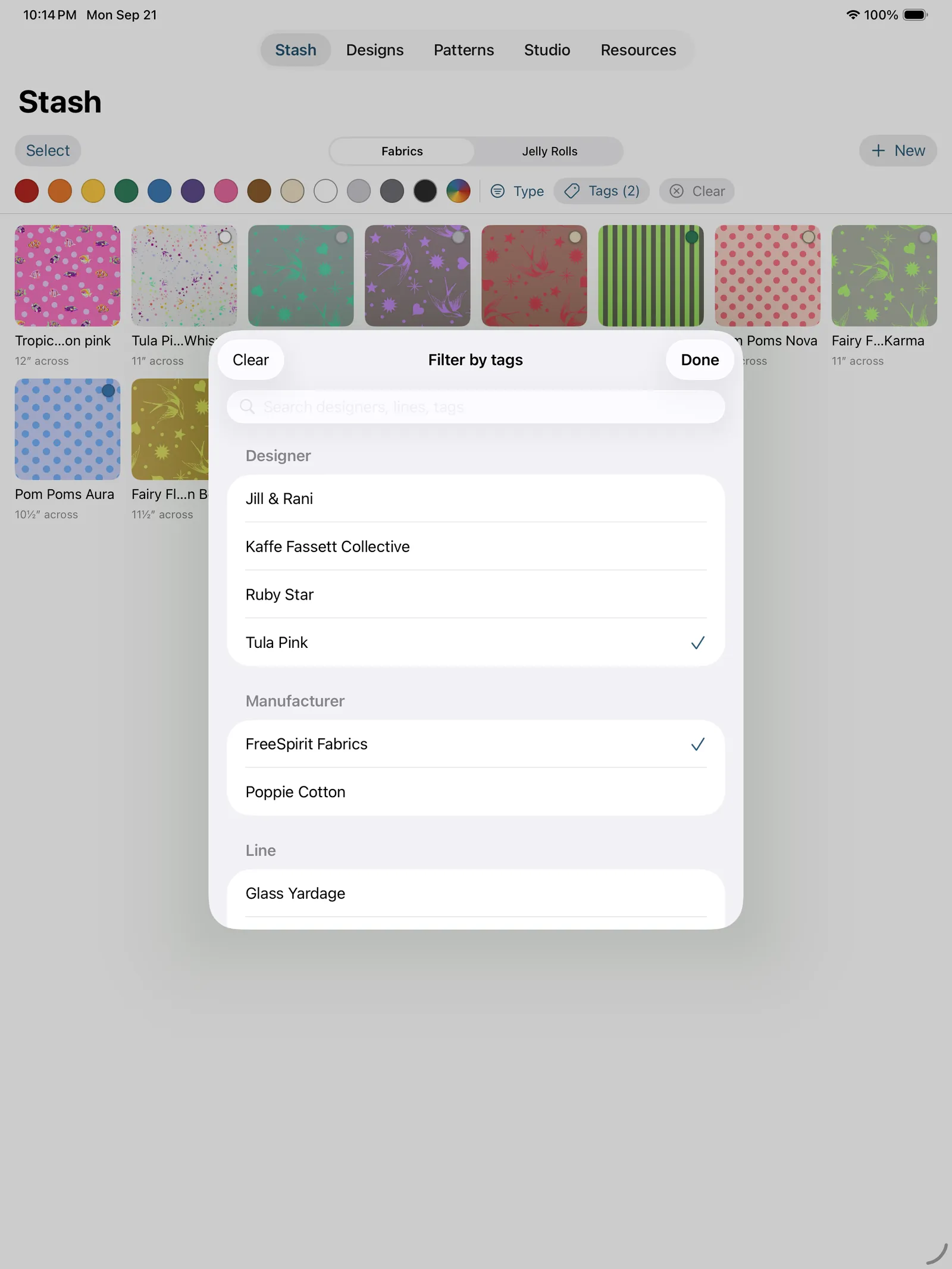Image resolution: width=952 pixels, height=1269 pixels.
Task: Filter by the black color swatch
Action: click(425, 191)
